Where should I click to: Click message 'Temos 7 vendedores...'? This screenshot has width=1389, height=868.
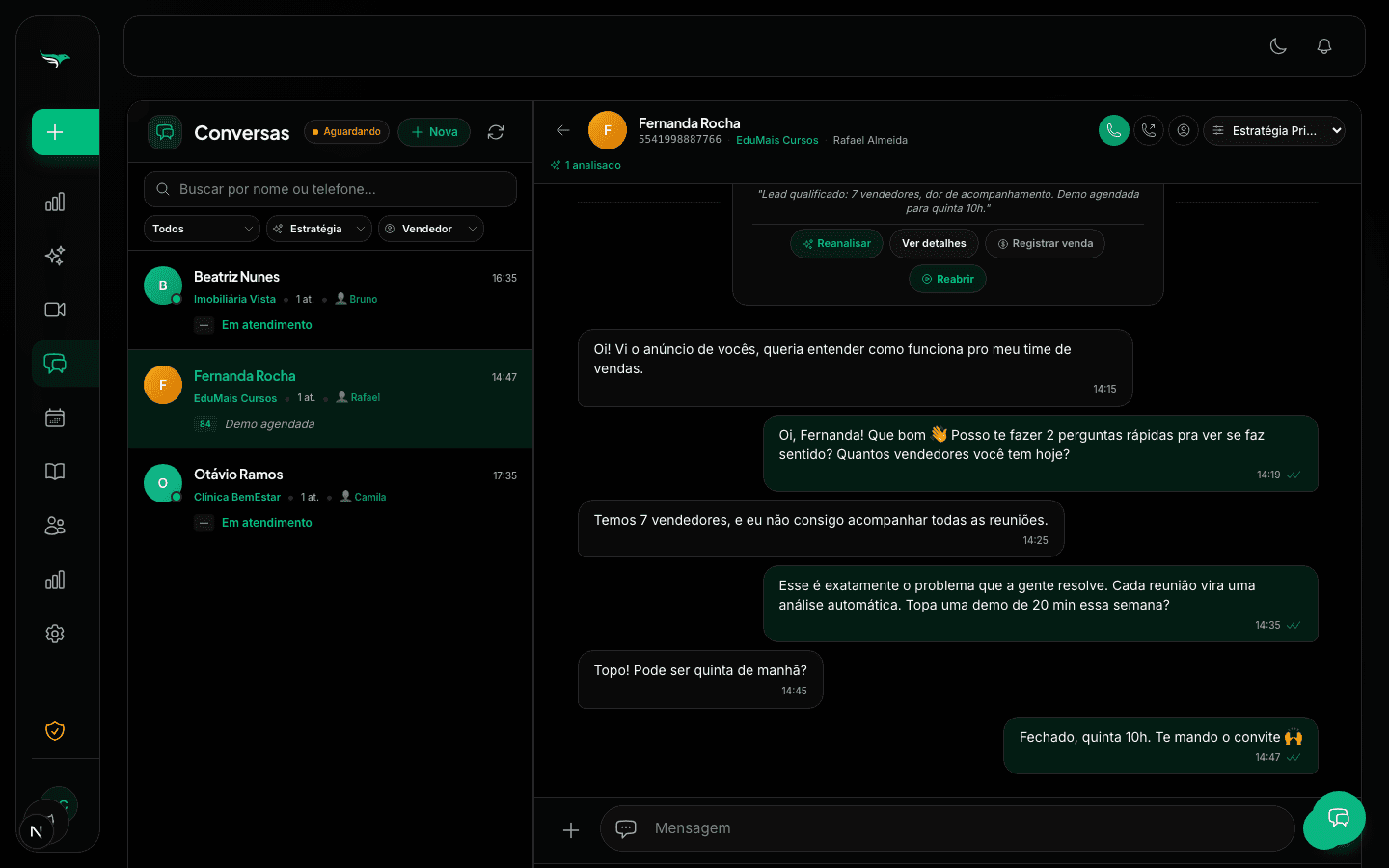click(x=821, y=529)
